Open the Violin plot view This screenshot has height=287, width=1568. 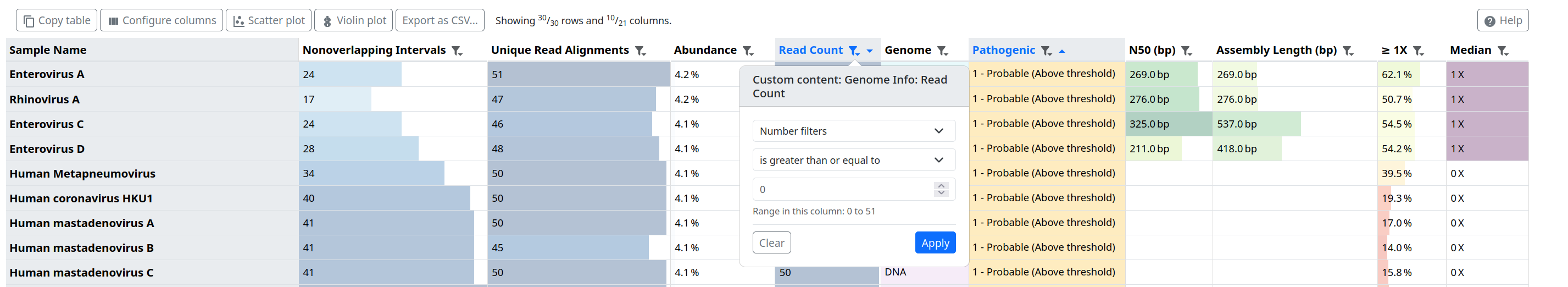pos(354,20)
